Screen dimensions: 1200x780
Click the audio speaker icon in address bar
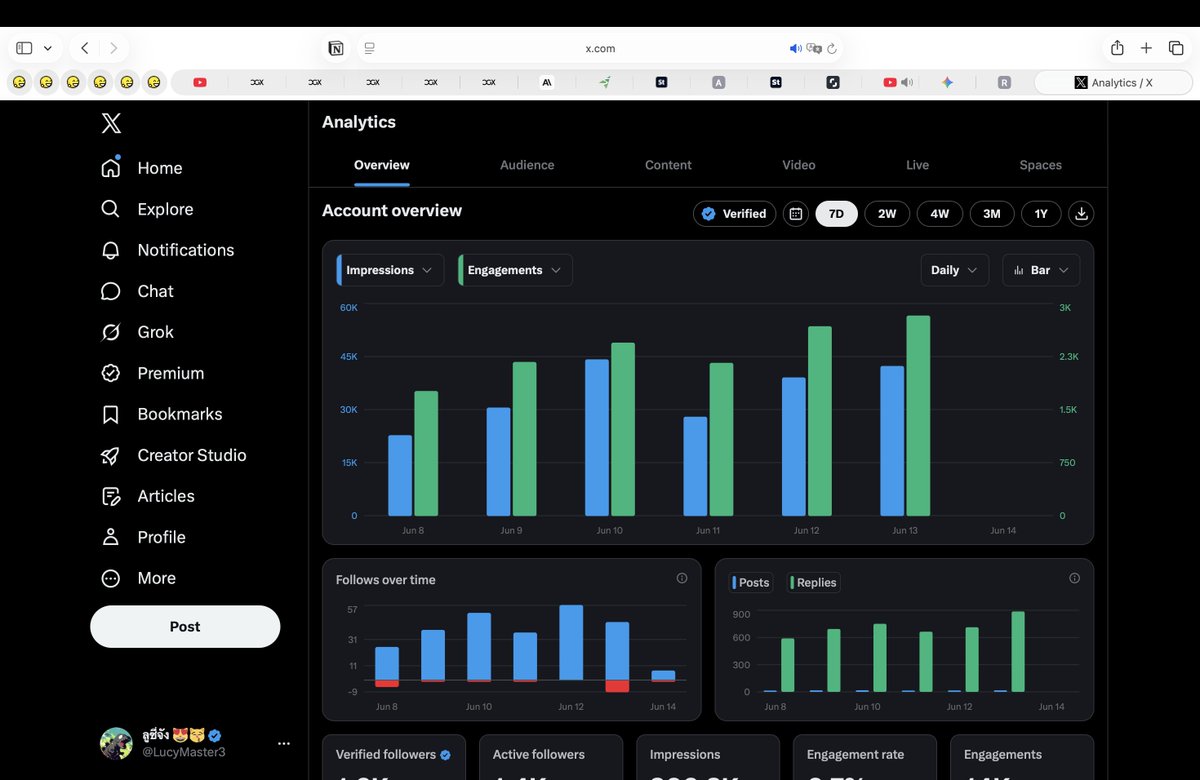(x=796, y=48)
